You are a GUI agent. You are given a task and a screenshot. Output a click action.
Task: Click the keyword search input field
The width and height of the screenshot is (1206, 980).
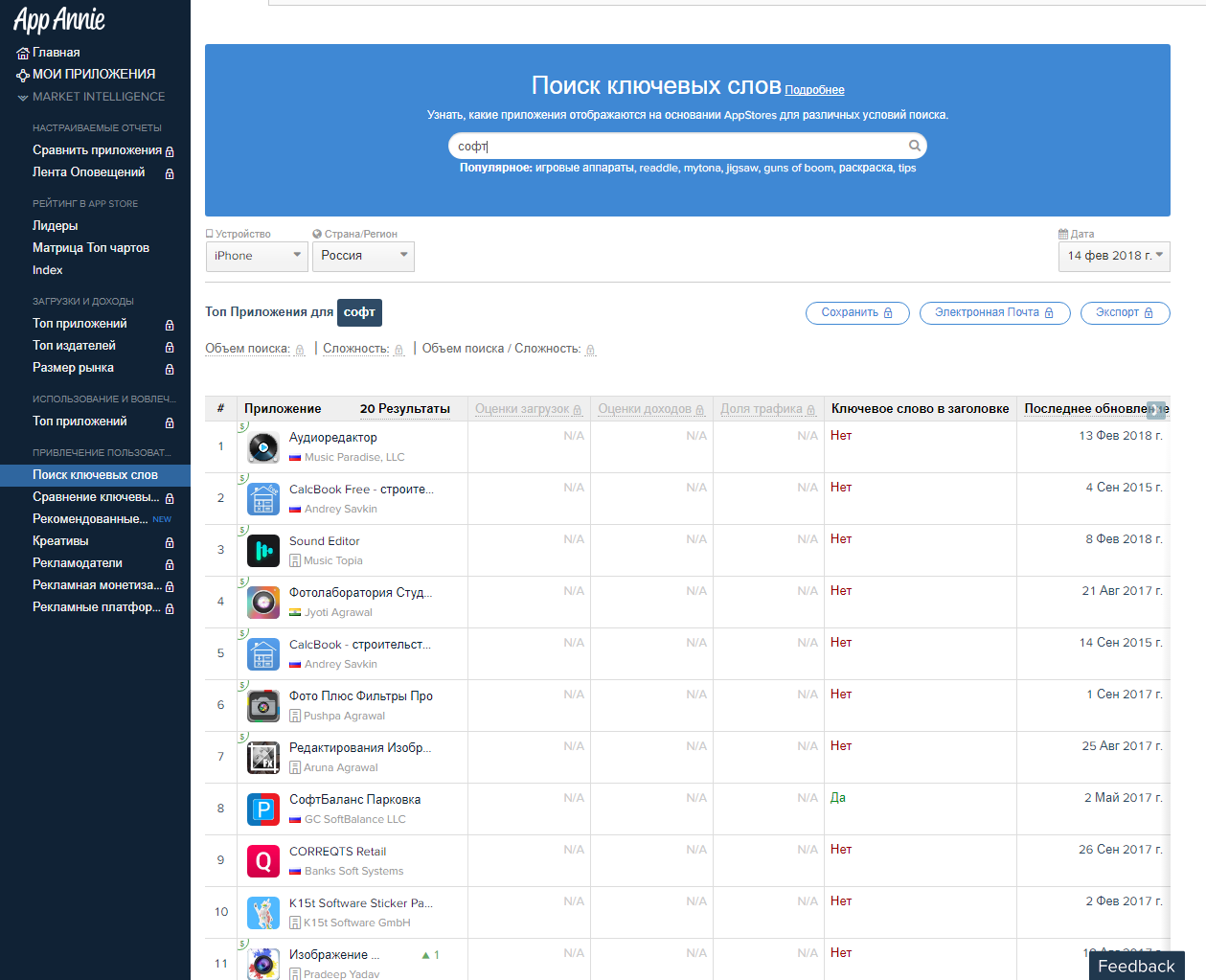[x=688, y=146]
